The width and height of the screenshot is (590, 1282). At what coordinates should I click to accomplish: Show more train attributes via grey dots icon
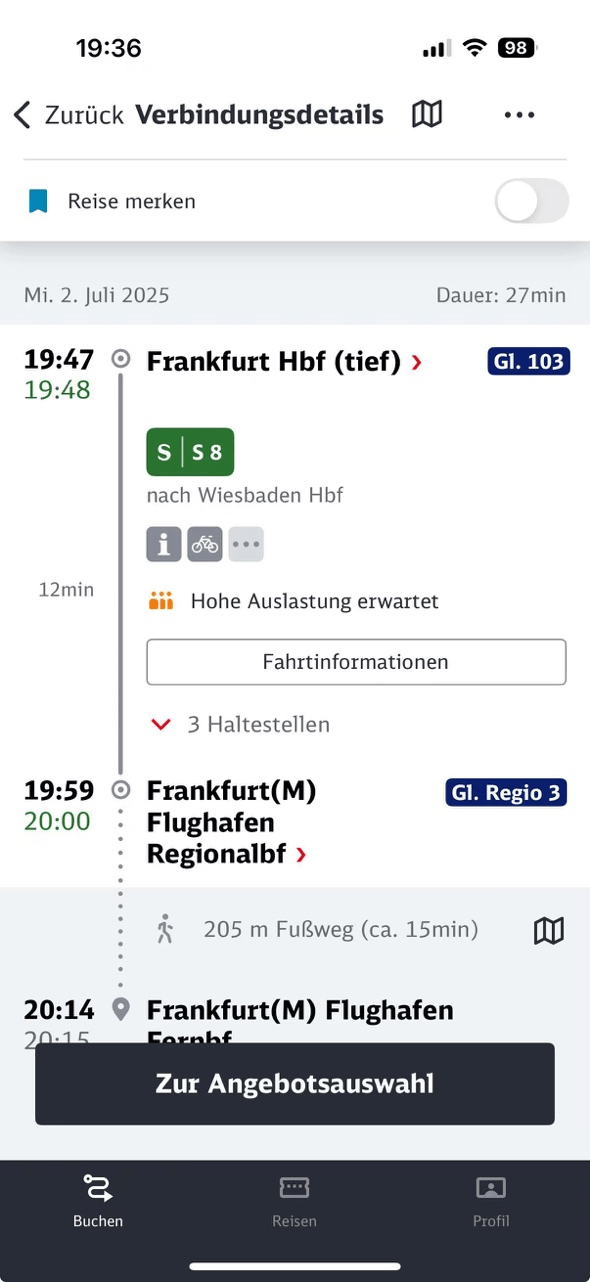246,544
